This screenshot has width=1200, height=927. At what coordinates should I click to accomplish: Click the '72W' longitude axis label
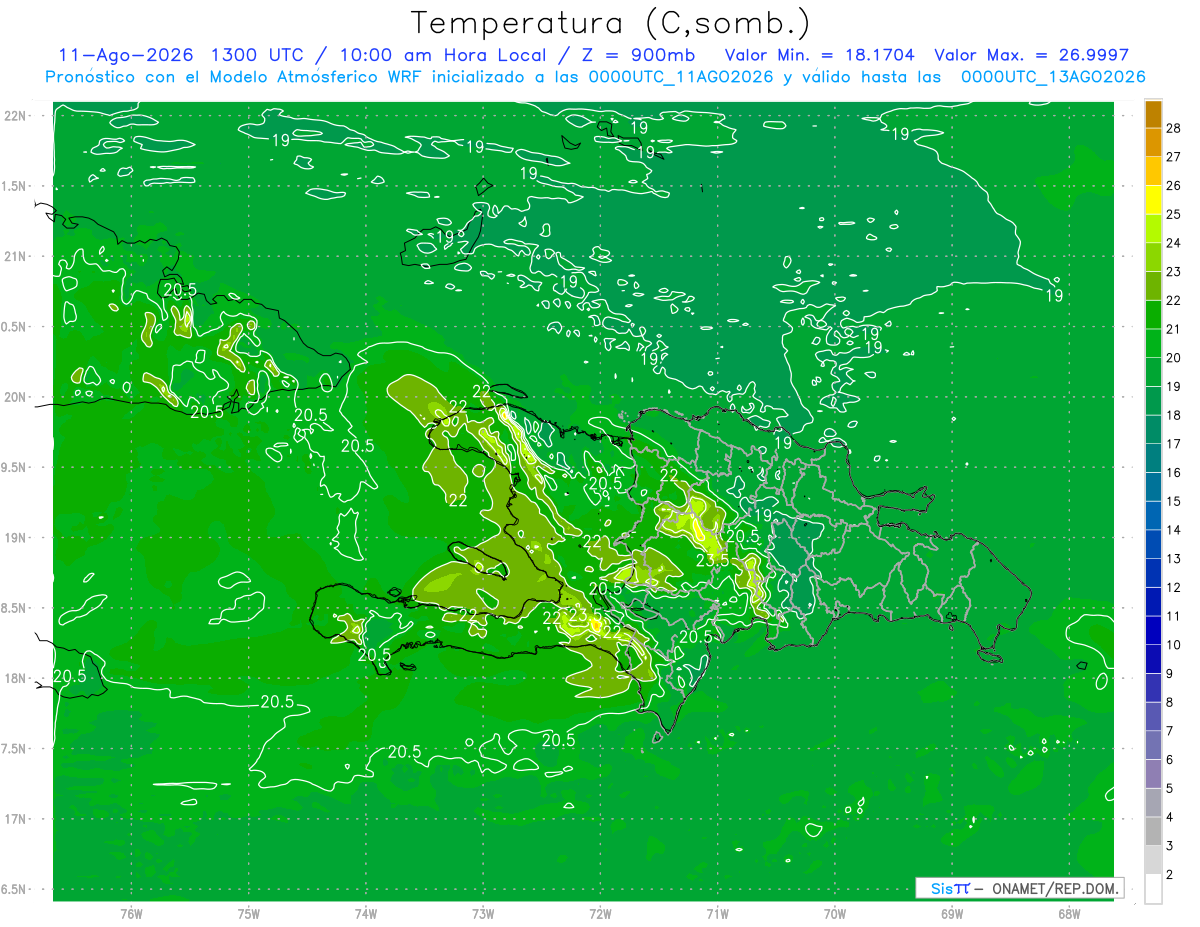(x=600, y=914)
